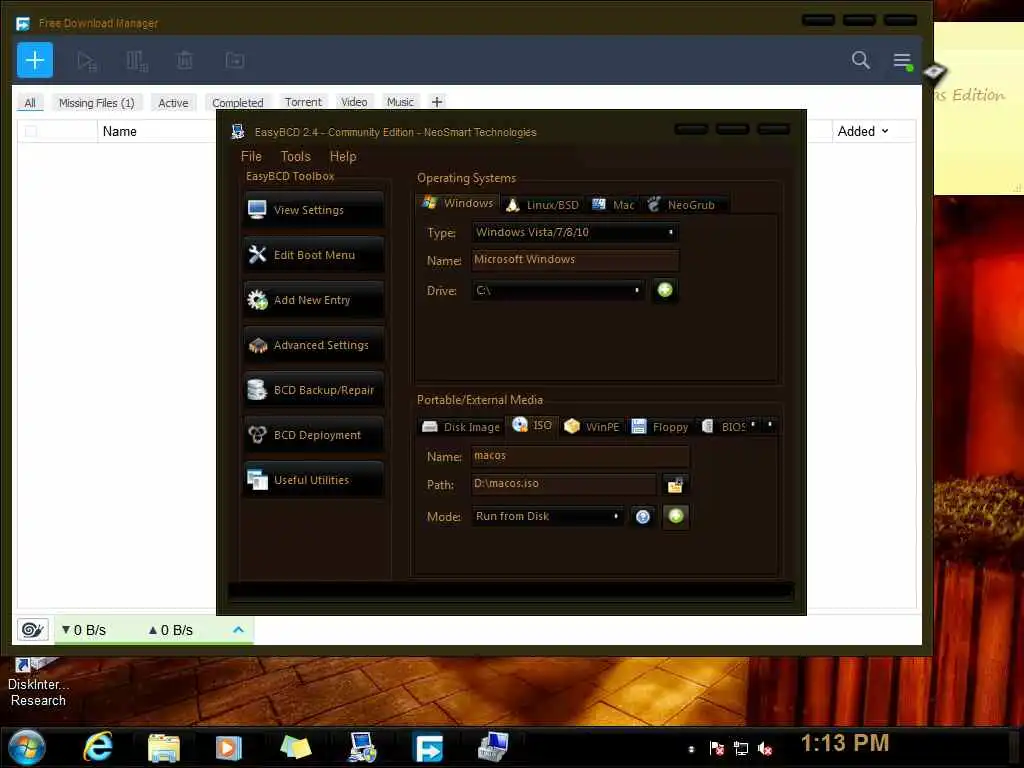
Task: Select the Active downloads filter tab
Action: pos(173,103)
